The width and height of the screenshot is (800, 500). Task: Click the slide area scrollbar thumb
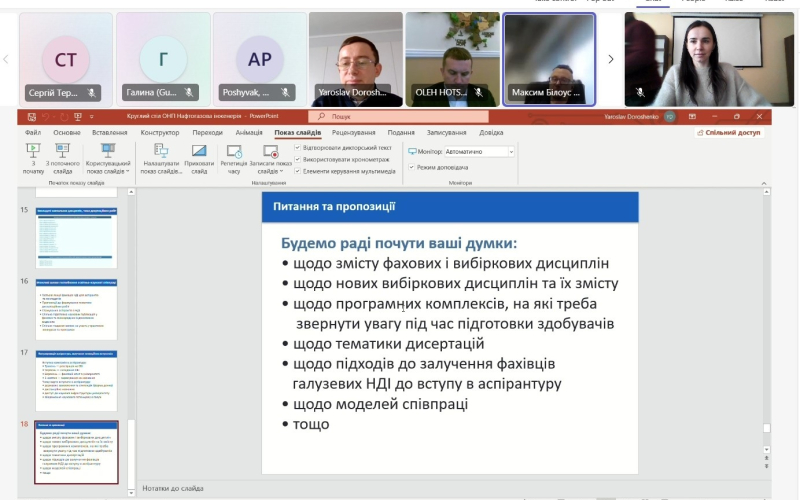coord(766,428)
